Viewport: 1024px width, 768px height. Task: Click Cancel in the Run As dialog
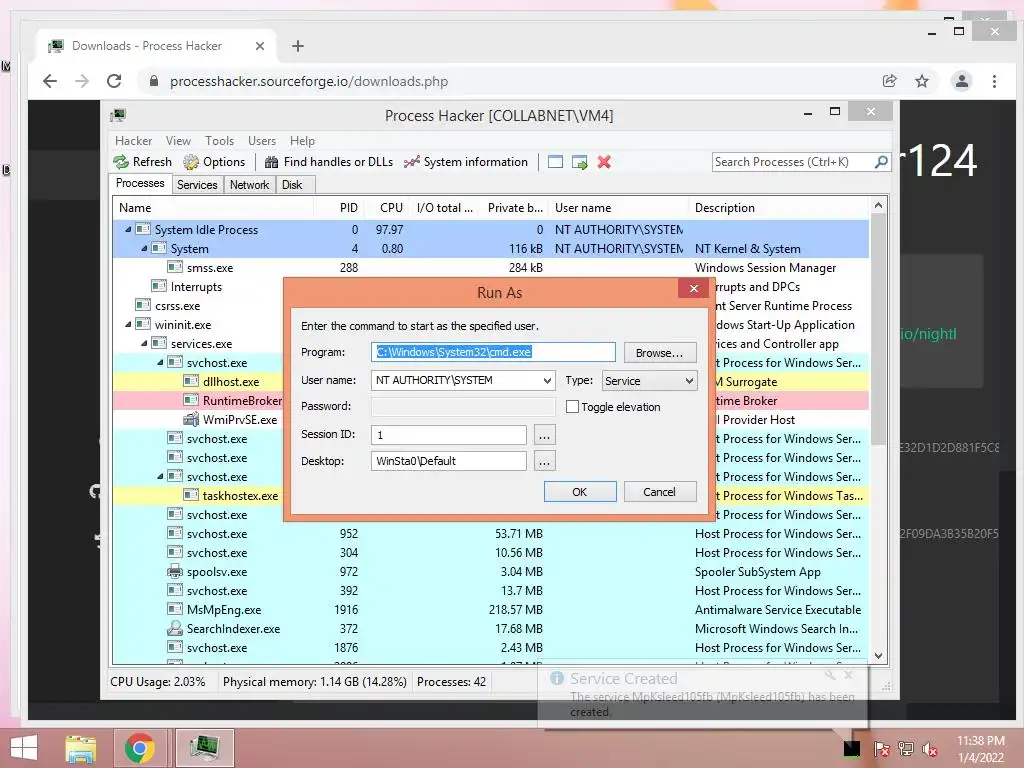click(660, 492)
